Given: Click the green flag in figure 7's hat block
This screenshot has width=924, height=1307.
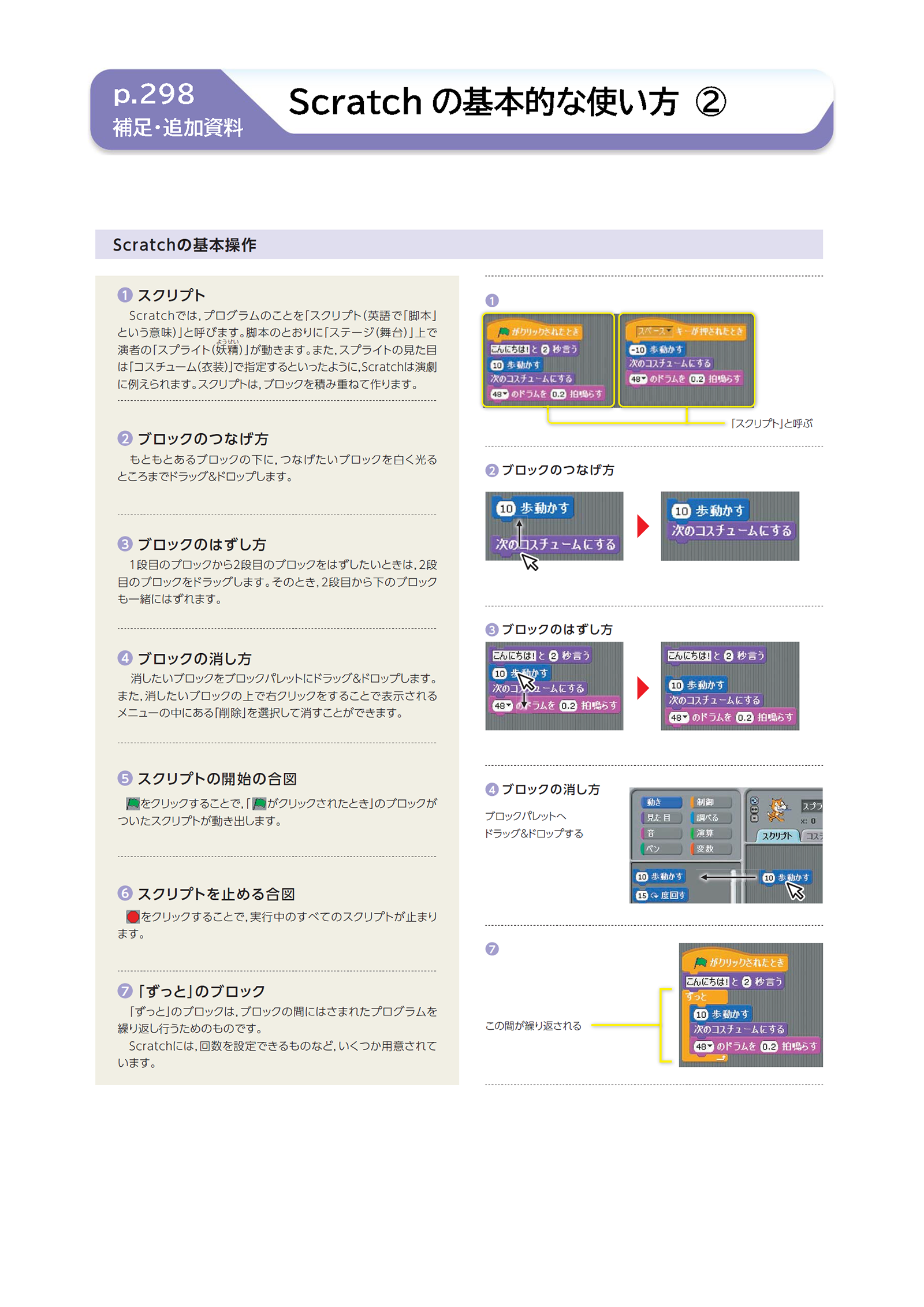Looking at the screenshot, I should (701, 962).
